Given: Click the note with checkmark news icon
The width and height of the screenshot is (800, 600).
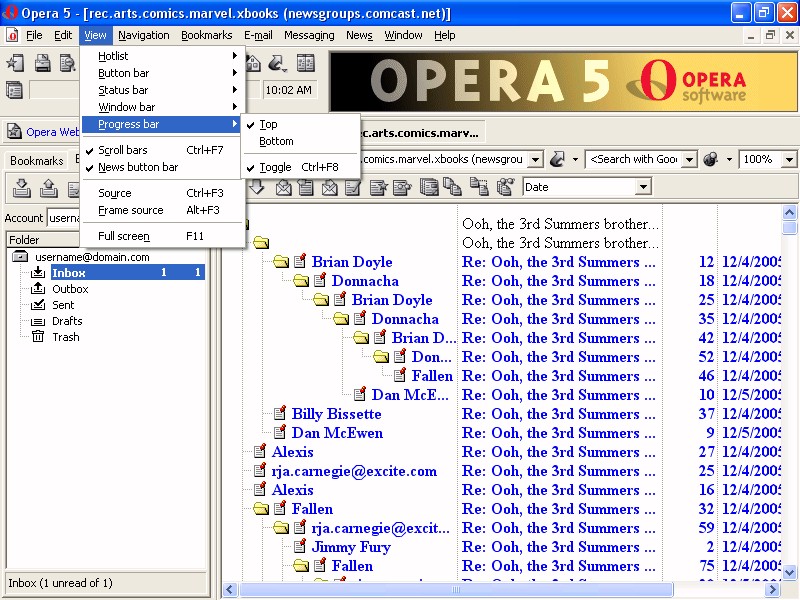Looking at the screenshot, I should (353, 187).
